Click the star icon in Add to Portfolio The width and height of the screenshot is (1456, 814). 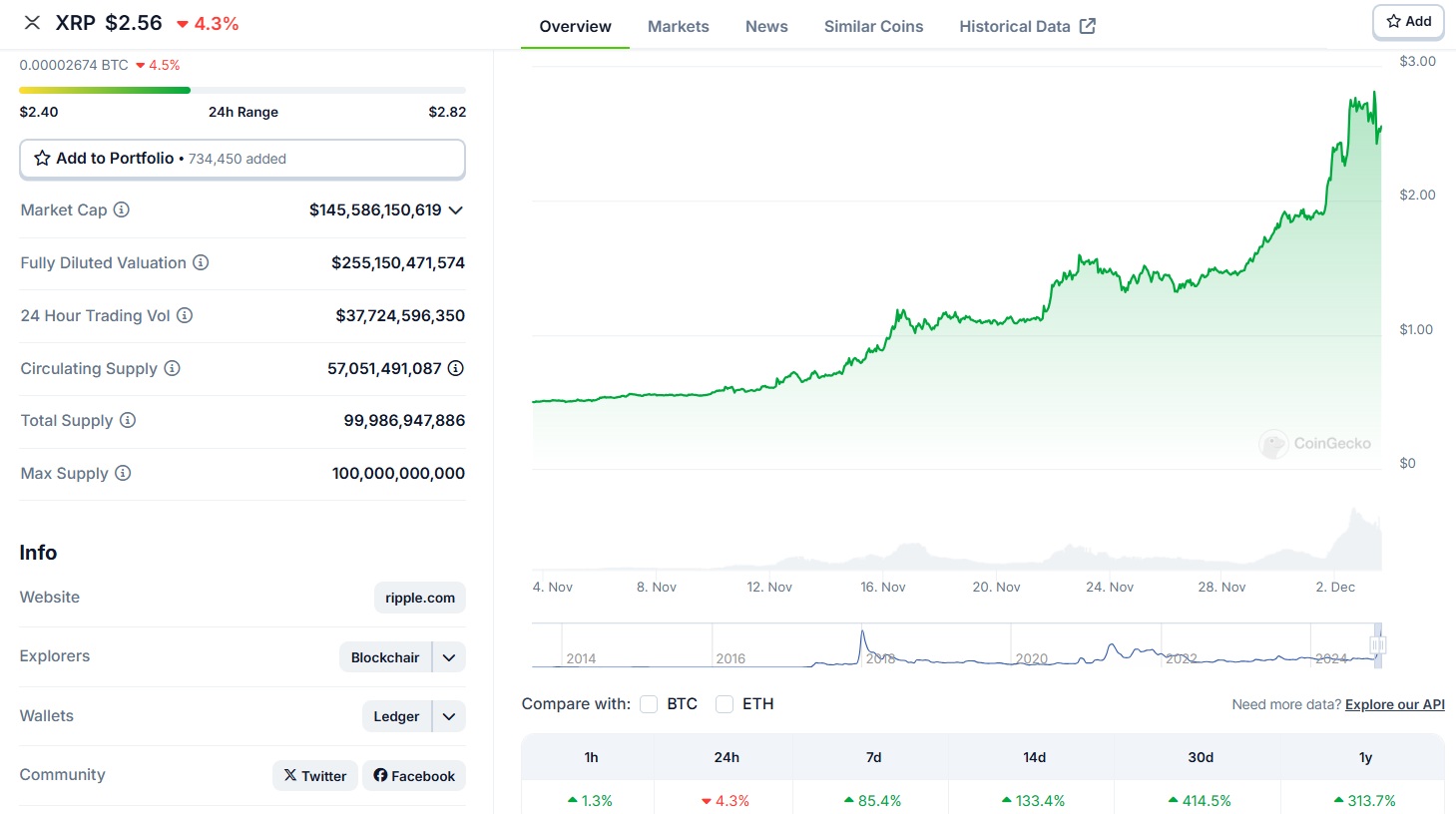point(42,159)
